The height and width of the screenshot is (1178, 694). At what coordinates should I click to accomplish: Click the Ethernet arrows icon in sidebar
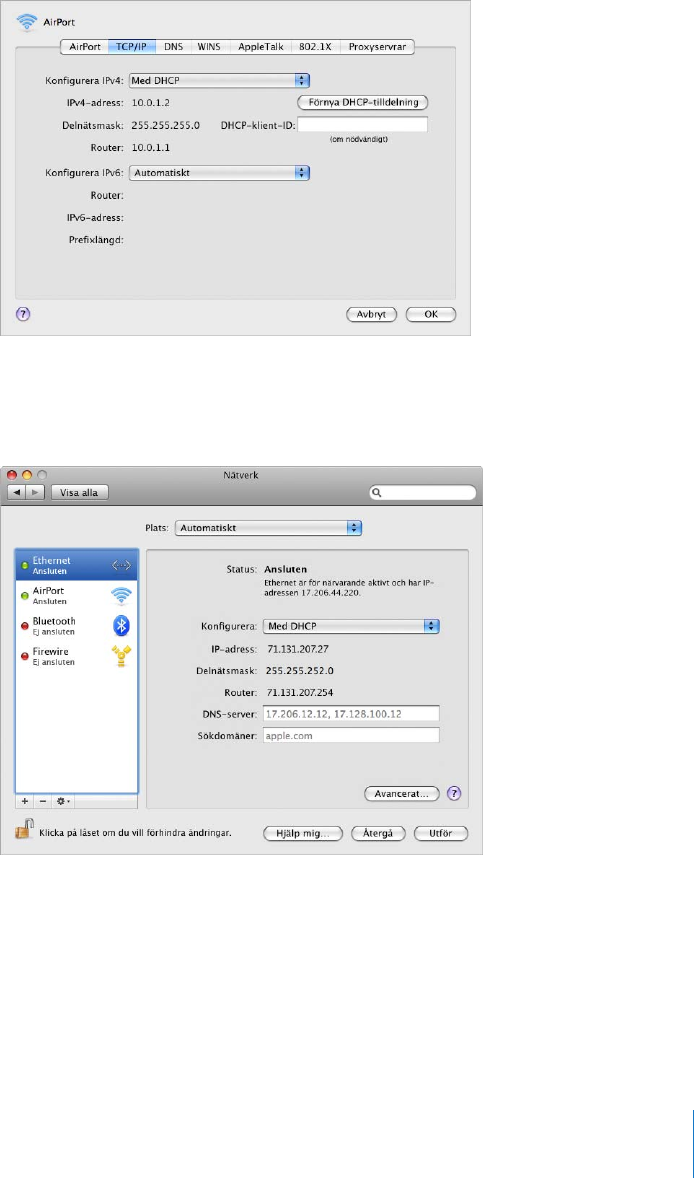(x=121, y=565)
